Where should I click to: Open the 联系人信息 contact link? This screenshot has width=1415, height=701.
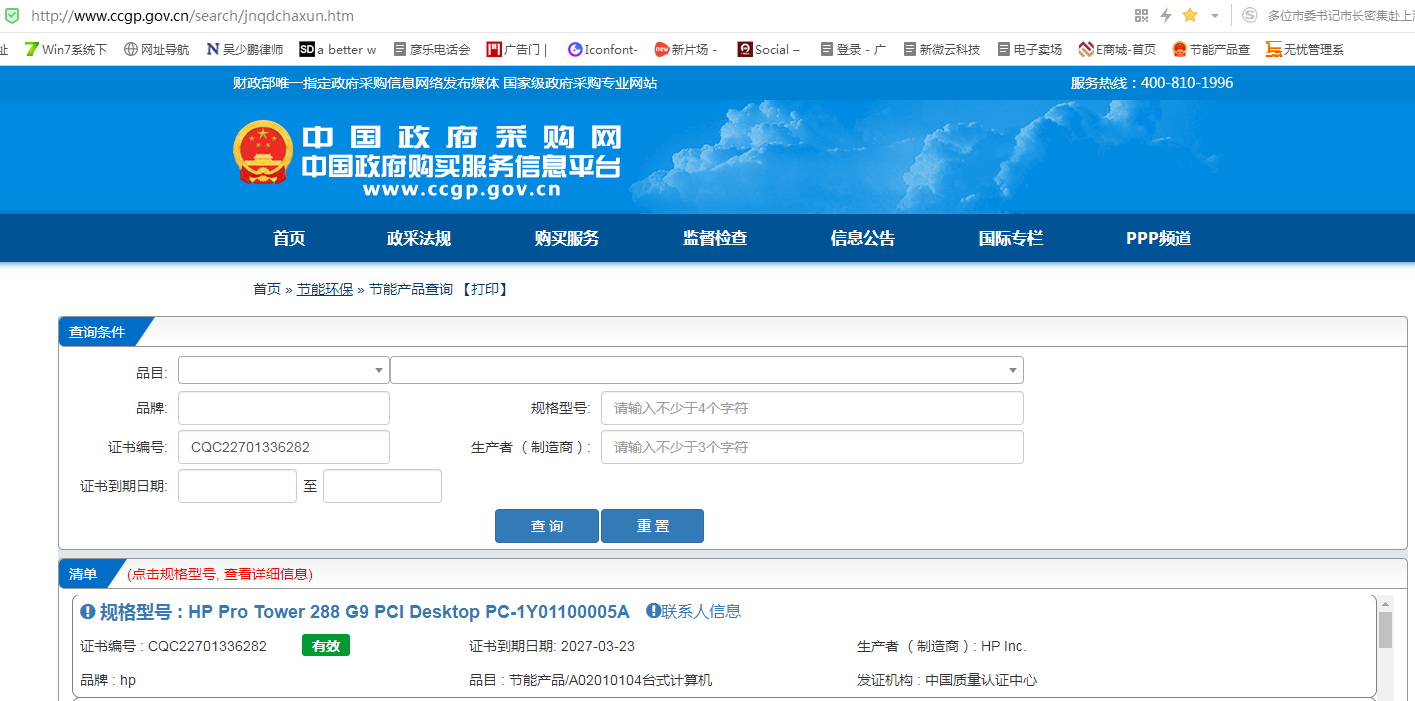point(701,611)
